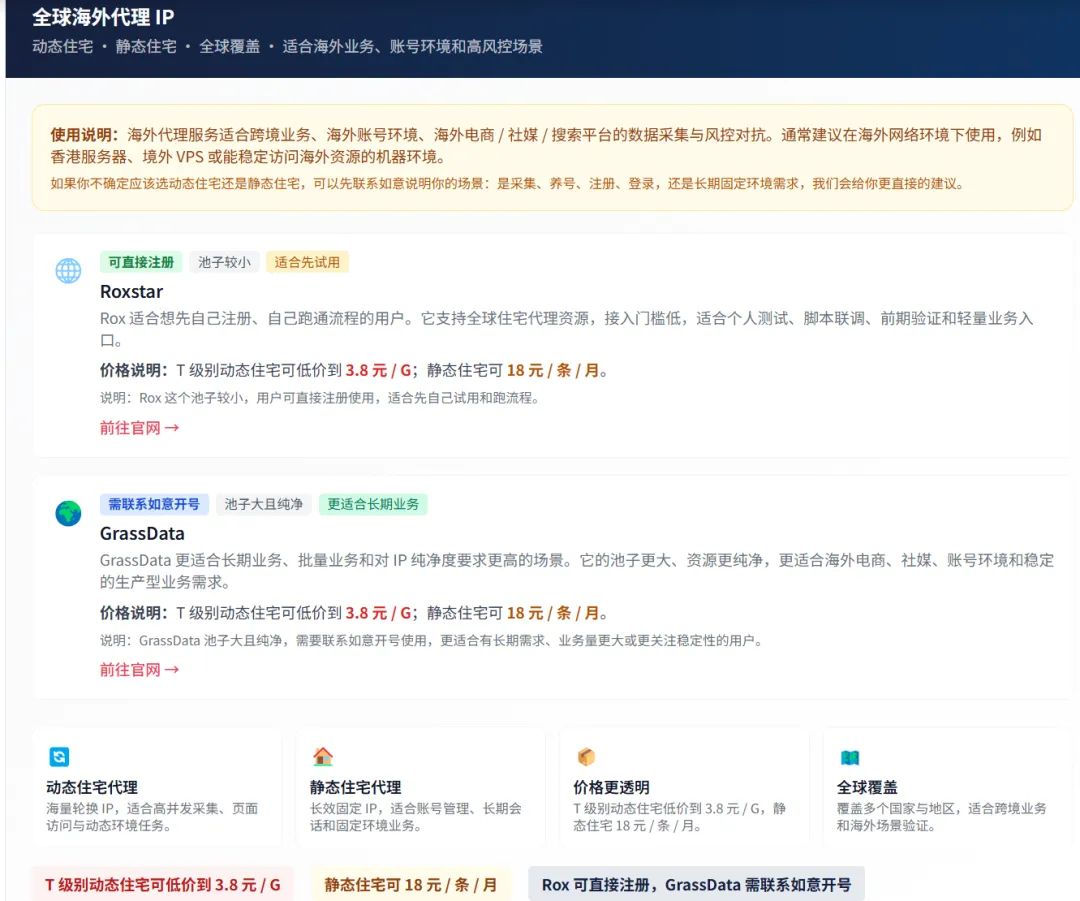The height and width of the screenshot is (901, 1080).
Task: Click the grey badge Rox 可直接注册，GrassData 需联系如意开号
Action: pos(696,884)
